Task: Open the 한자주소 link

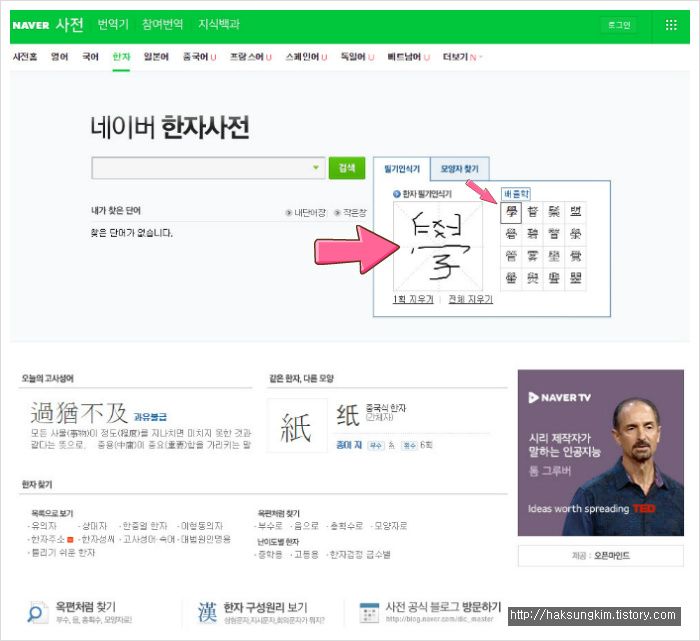Action: (47, 539)
